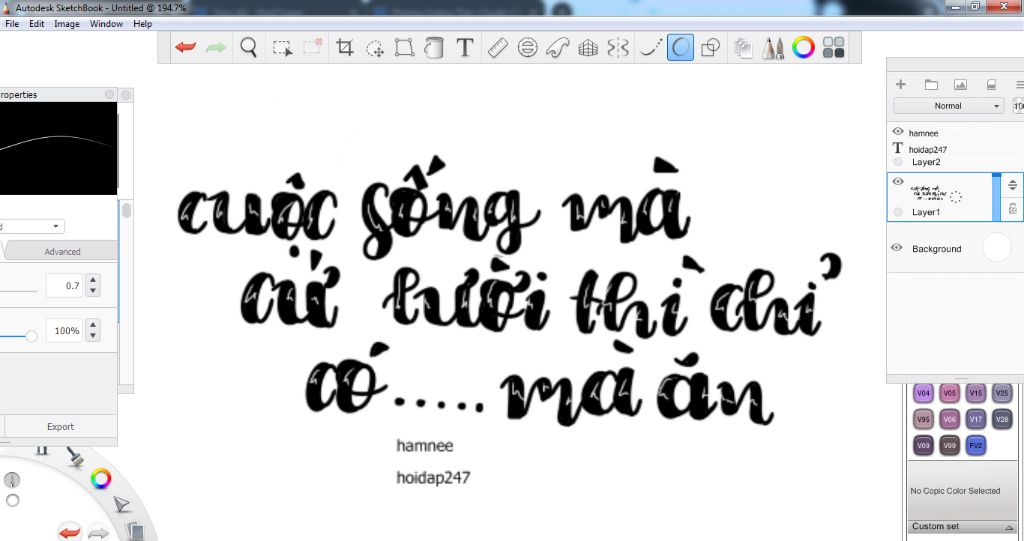Click the Add Image layer icon
1024x541 pixels.
(x=960, y=84)
